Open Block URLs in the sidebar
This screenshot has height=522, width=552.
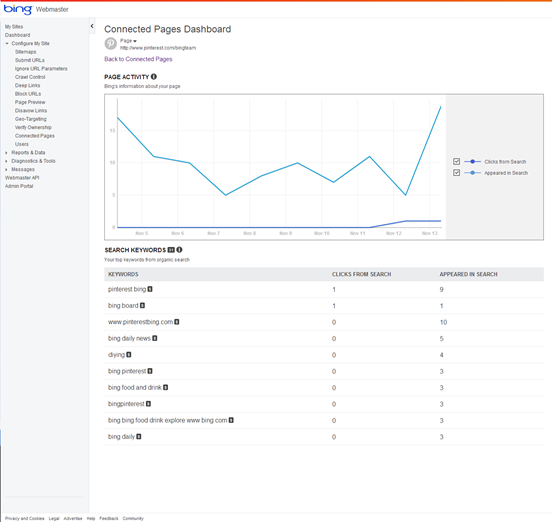(x=28, y=94)
